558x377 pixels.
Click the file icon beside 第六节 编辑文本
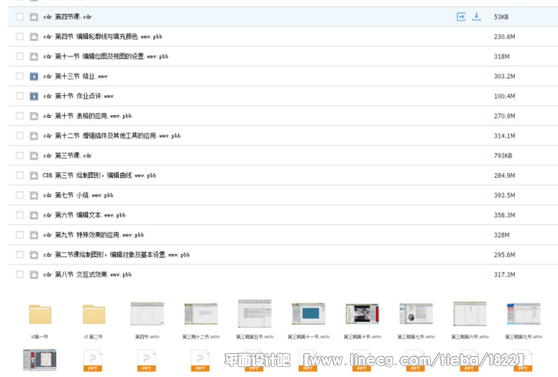34,215
